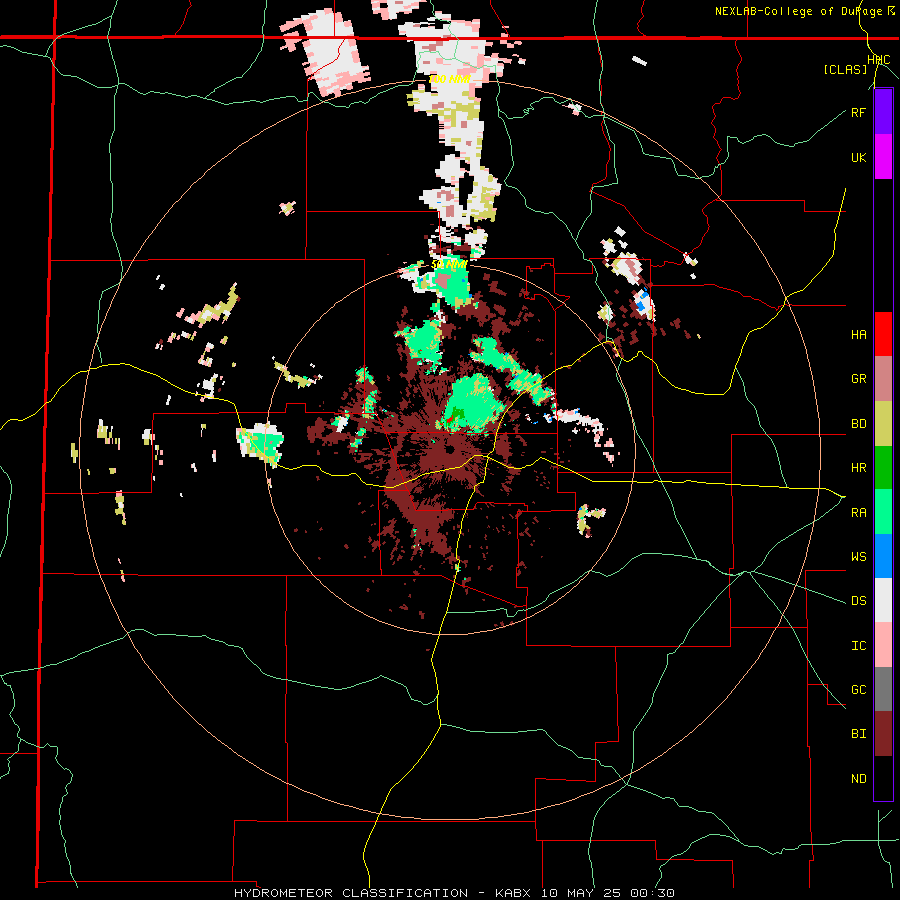This screenshot has width=900, height=900.
Task: Click the gray GC ground clutter swatch
Action: tap(883, 689)
